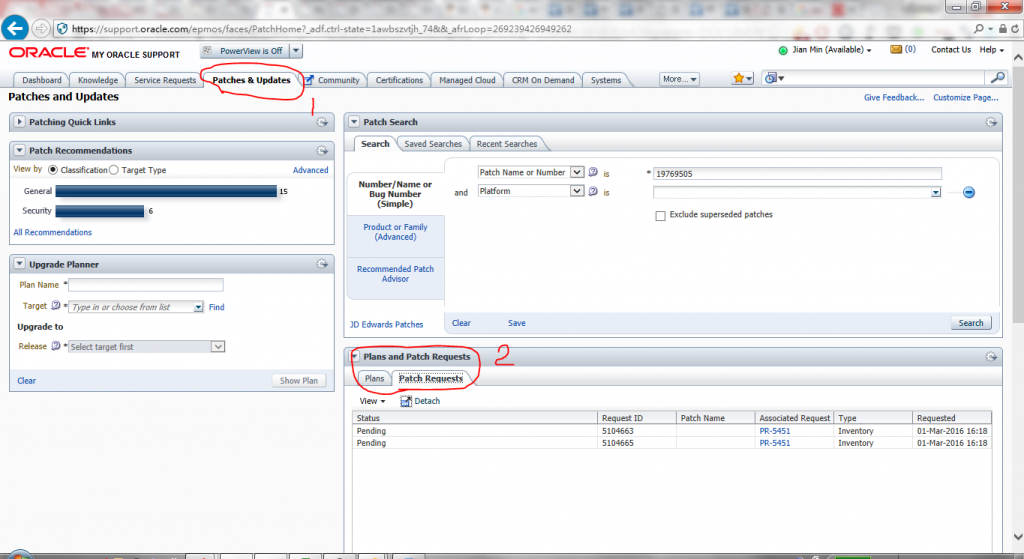The width and height of the screenshot is (1024, 559).
Task: Click help icon next to Target field
Action: (x=56, y=306)
